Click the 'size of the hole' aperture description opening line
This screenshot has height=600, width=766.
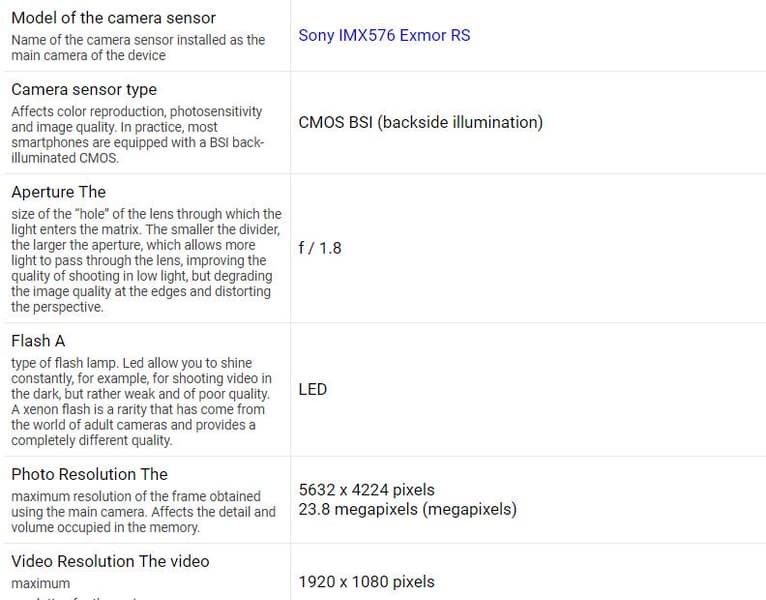coord(146,214)
